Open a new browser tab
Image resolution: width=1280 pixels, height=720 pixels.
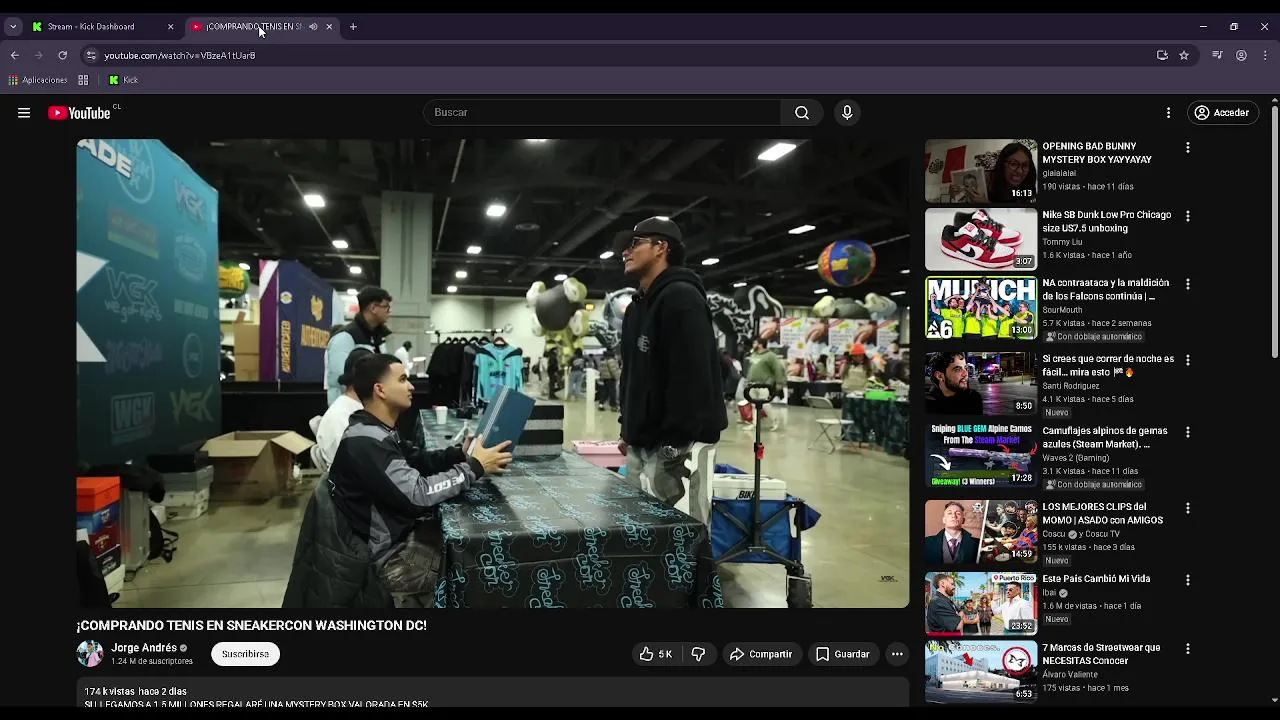coord(353,27)
